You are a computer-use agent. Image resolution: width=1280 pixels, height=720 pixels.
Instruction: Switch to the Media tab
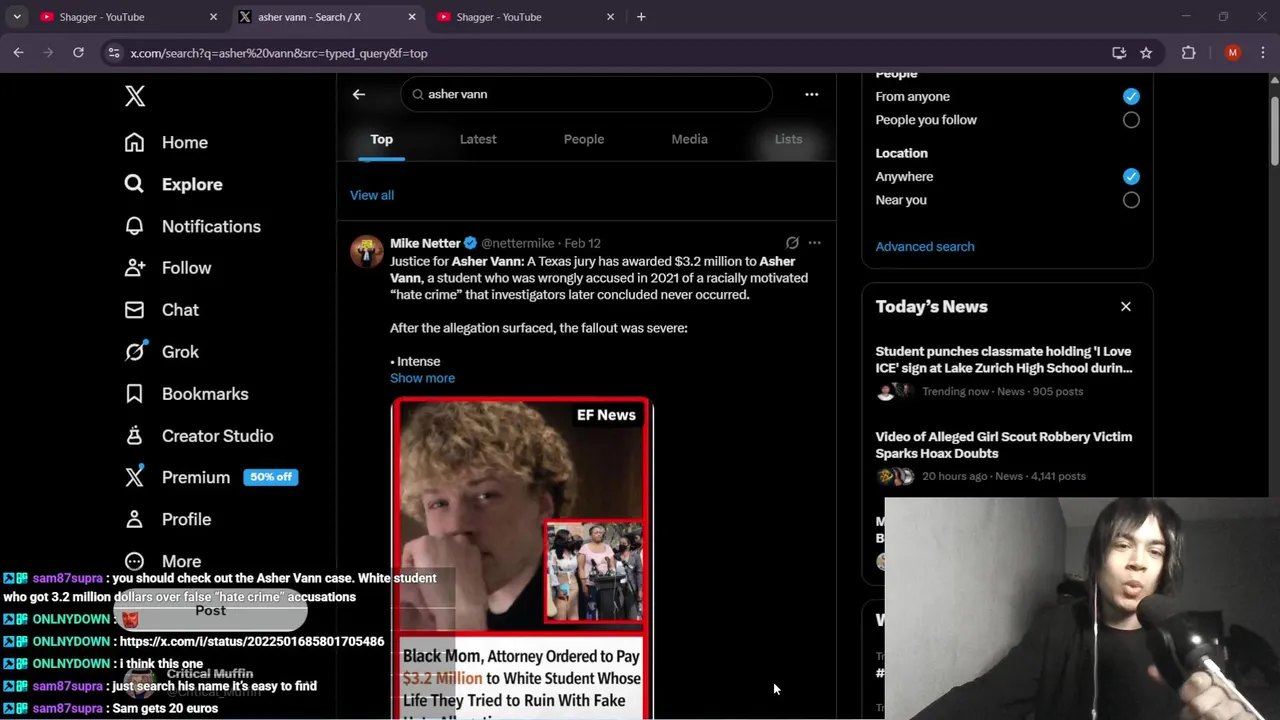coord(689,139)
